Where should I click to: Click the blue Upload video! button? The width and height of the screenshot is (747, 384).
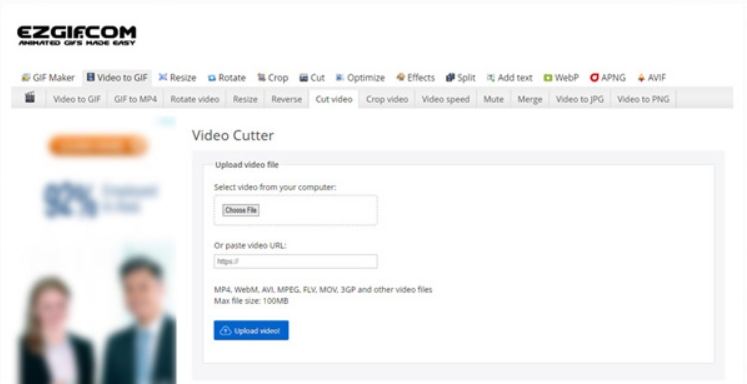pyautogui.click(x=251, y=330)
